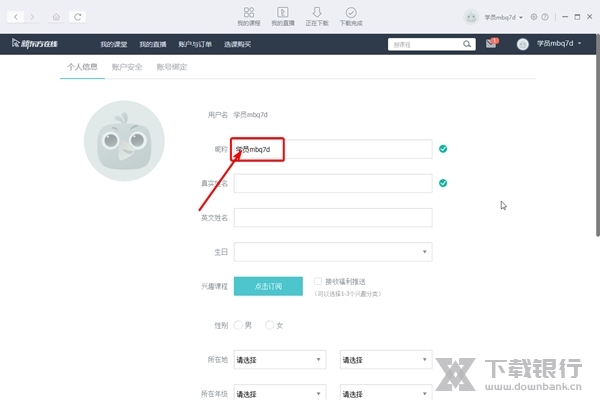Go forward using the forward arrow
The width and height of the screenshot is (600, 400).
tap(32, 17)
